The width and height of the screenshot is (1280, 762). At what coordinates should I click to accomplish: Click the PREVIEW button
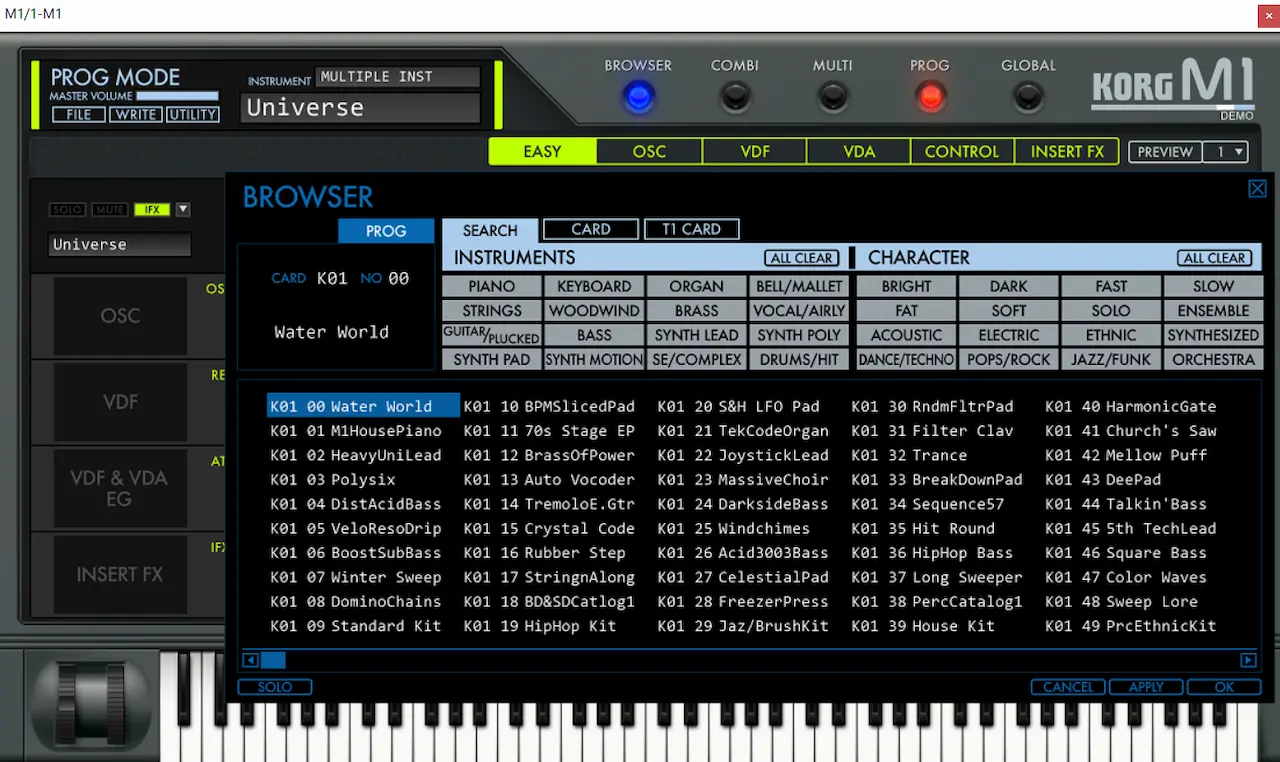tap(1165, 152)
